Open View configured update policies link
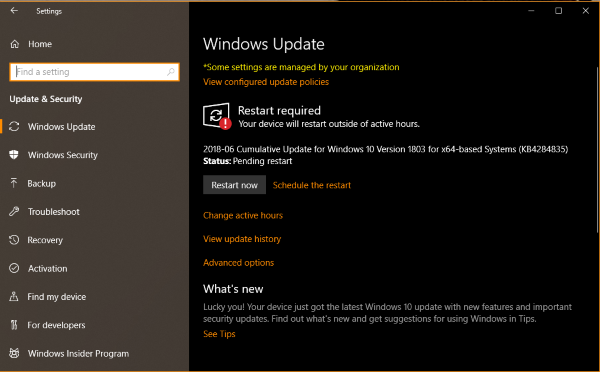The width and height of the screenshot is (600, 372). [266, 82]
